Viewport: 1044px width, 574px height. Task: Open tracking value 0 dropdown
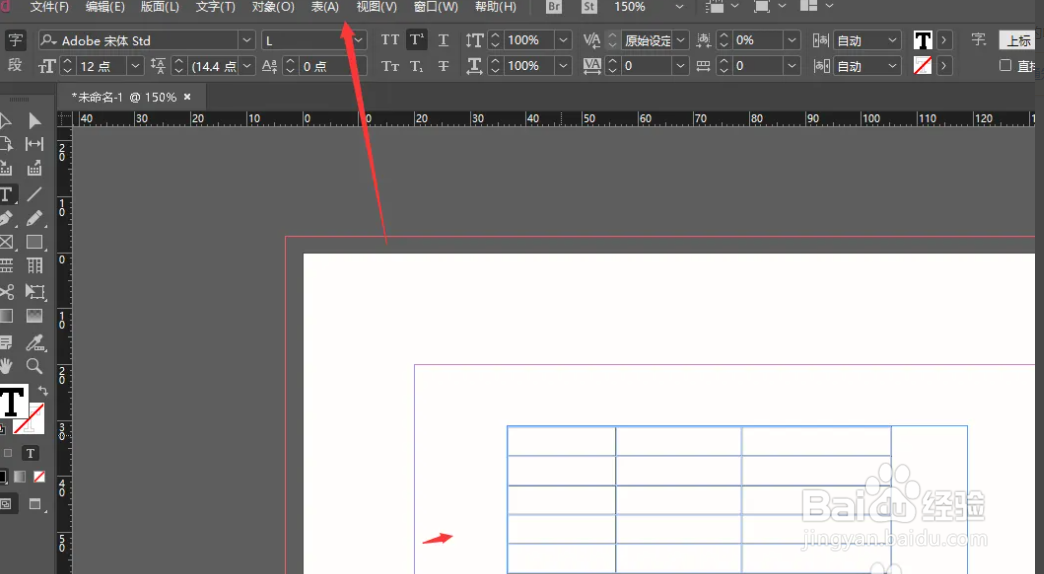click(680, 66)
